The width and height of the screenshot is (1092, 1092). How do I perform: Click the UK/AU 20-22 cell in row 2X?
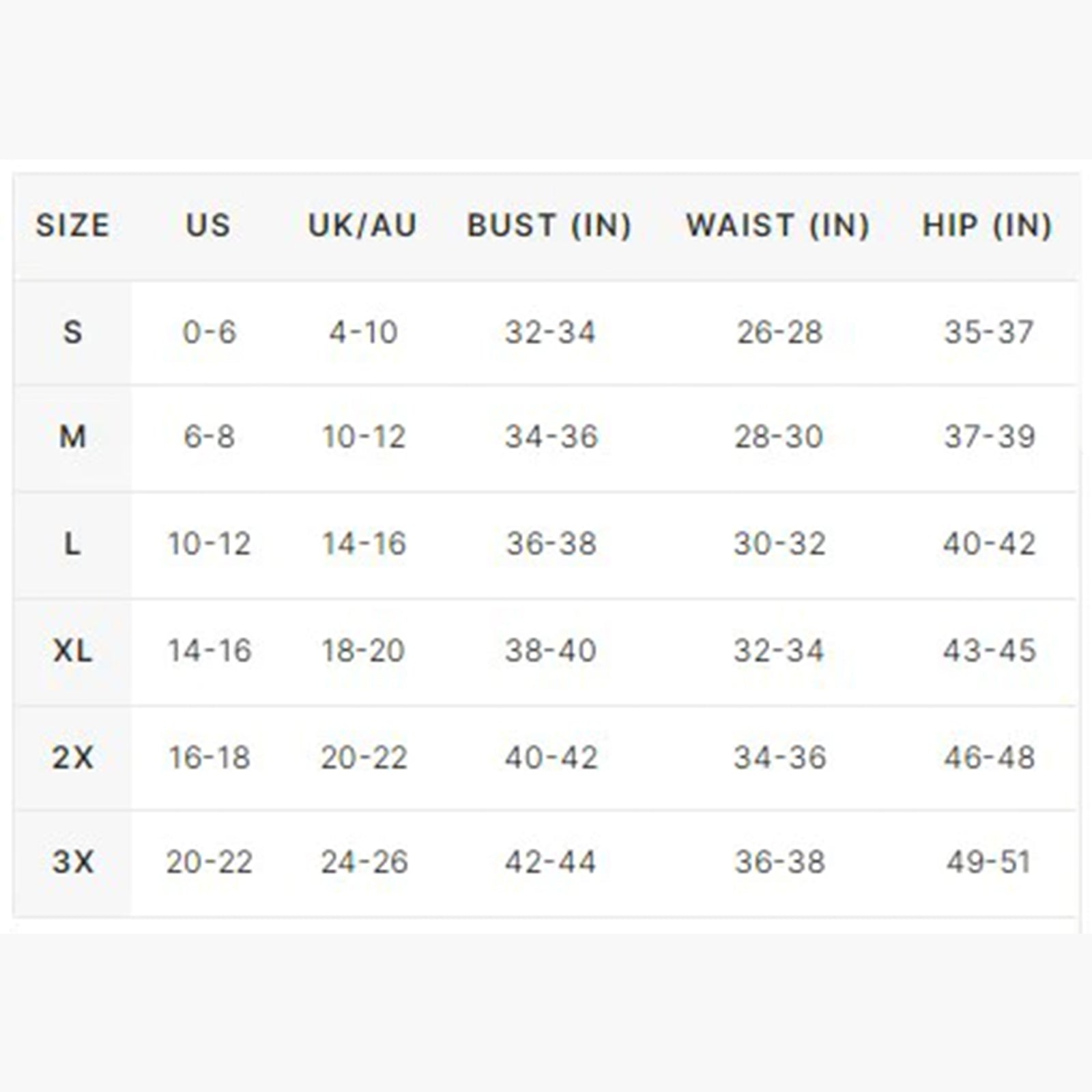tap(364, 757)
